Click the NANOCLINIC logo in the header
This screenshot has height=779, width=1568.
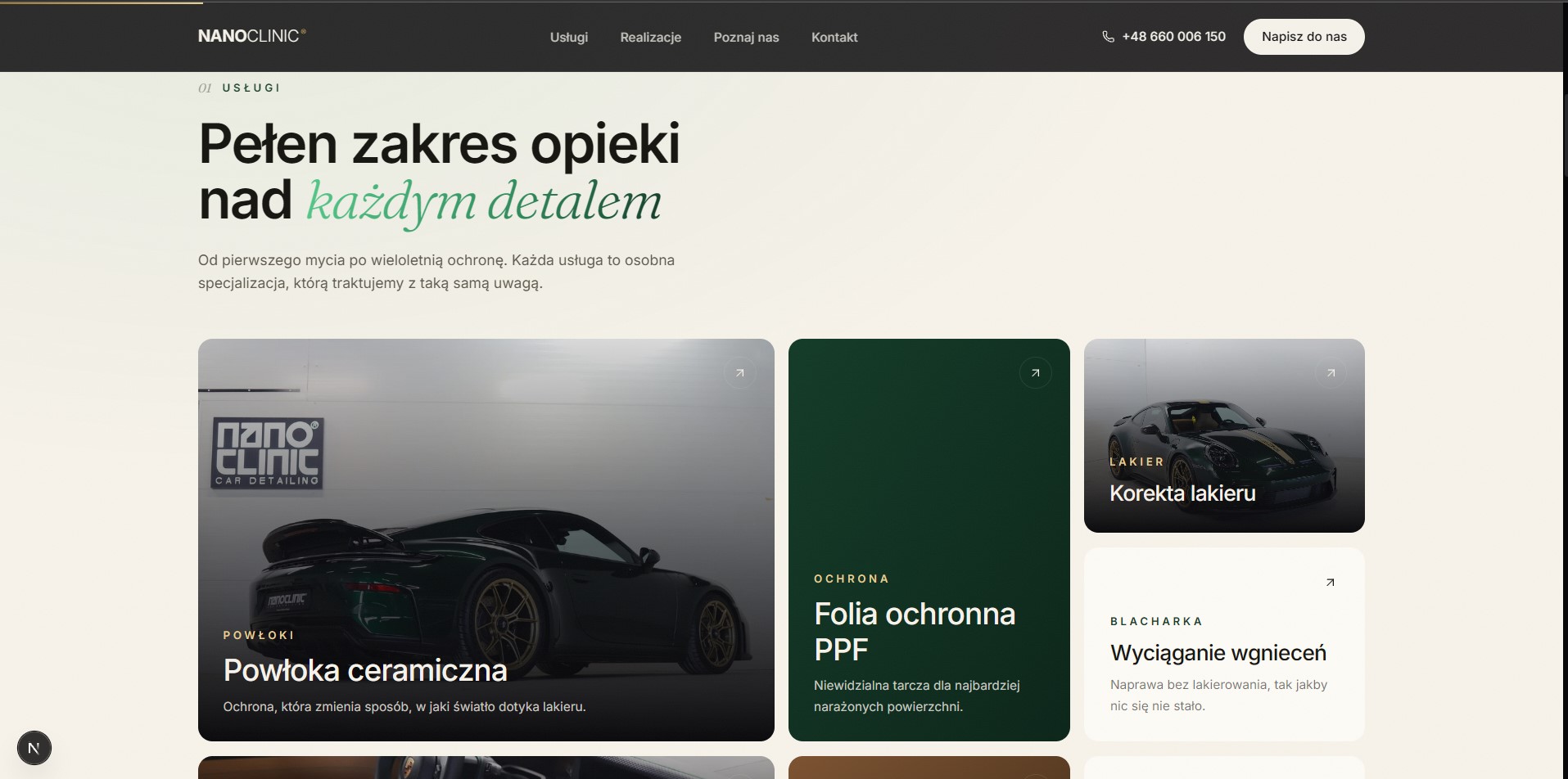pyautogui.click(x=252, y=36)
